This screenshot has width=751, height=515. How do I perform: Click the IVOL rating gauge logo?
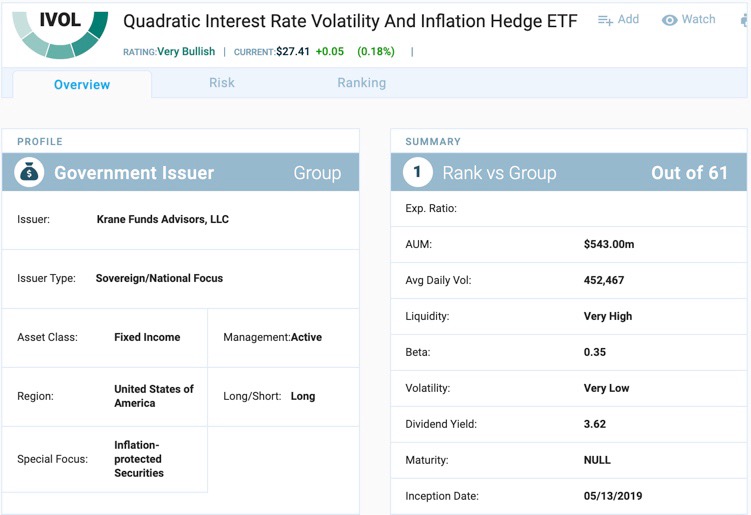tap(60, 32)
